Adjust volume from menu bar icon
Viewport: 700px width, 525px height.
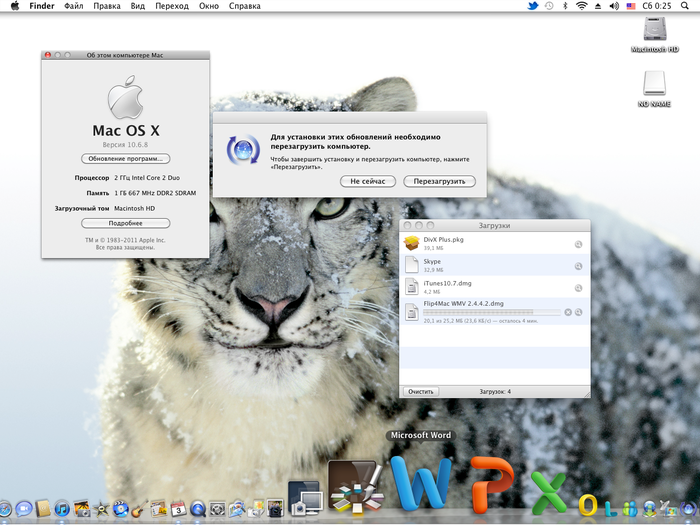coord(614,6)
